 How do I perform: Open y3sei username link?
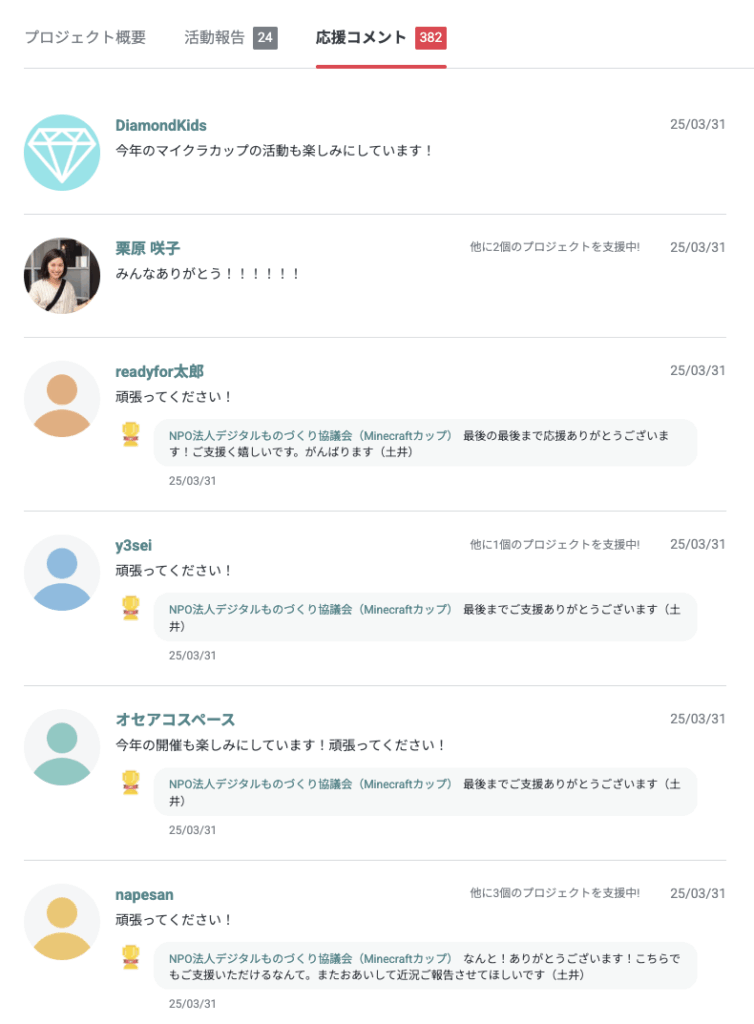[134, 545]
